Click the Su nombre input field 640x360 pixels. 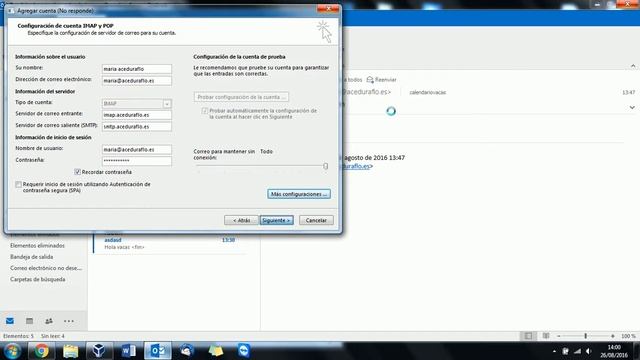point(137,69)
